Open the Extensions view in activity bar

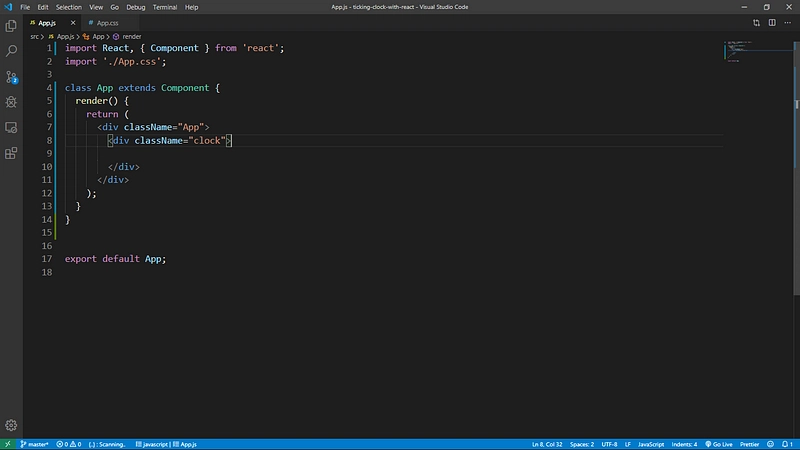[x=11, y=153]
